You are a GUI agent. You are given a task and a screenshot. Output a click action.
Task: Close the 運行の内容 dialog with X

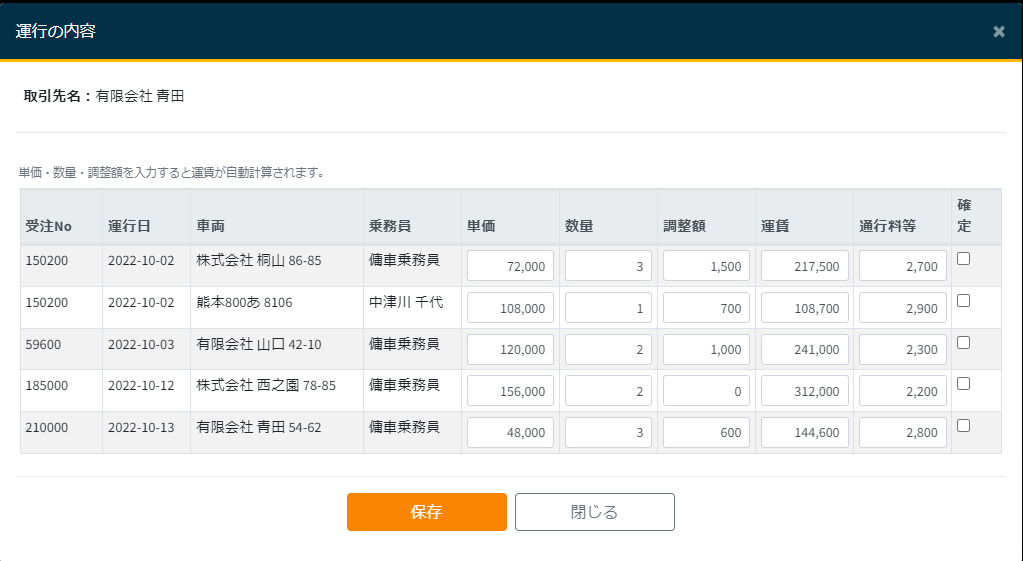coord(998,31)
